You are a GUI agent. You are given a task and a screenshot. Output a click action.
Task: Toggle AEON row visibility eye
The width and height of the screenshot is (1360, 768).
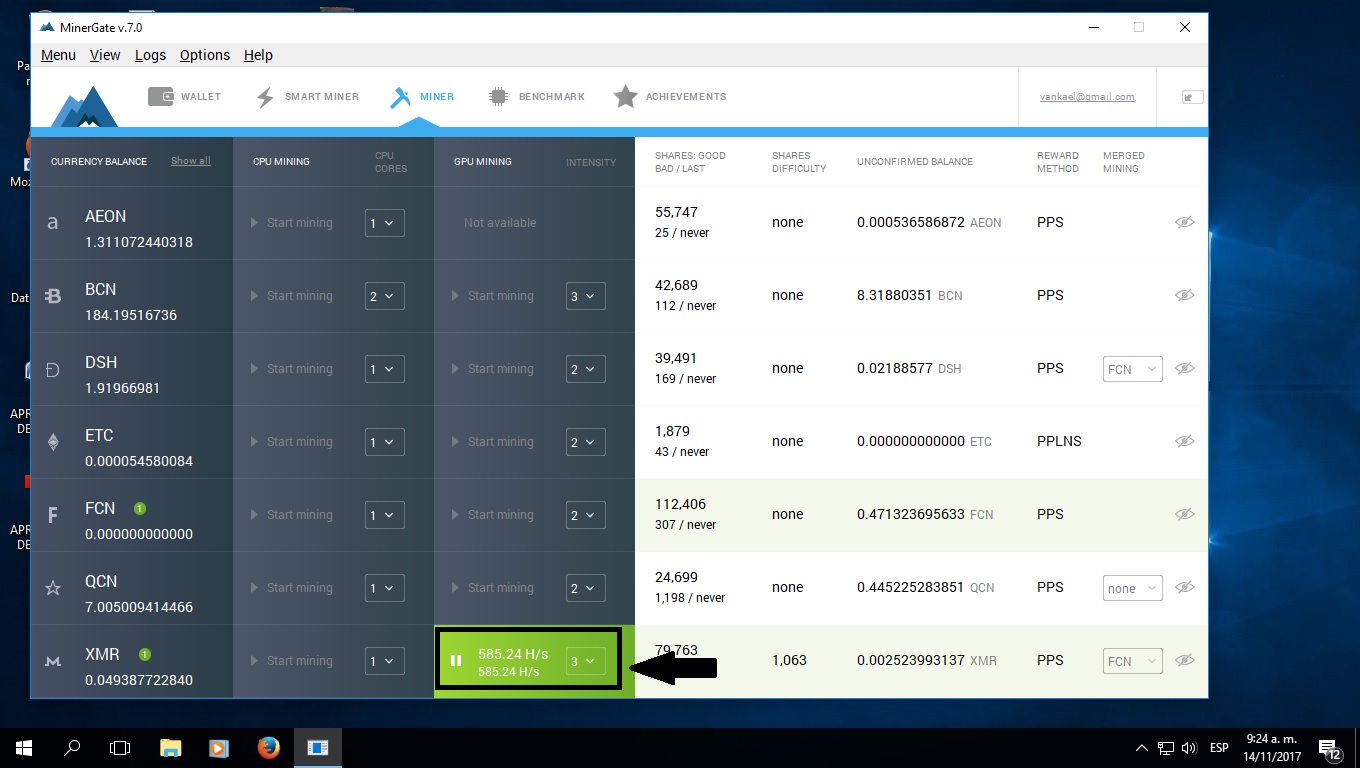[1185, 222]
